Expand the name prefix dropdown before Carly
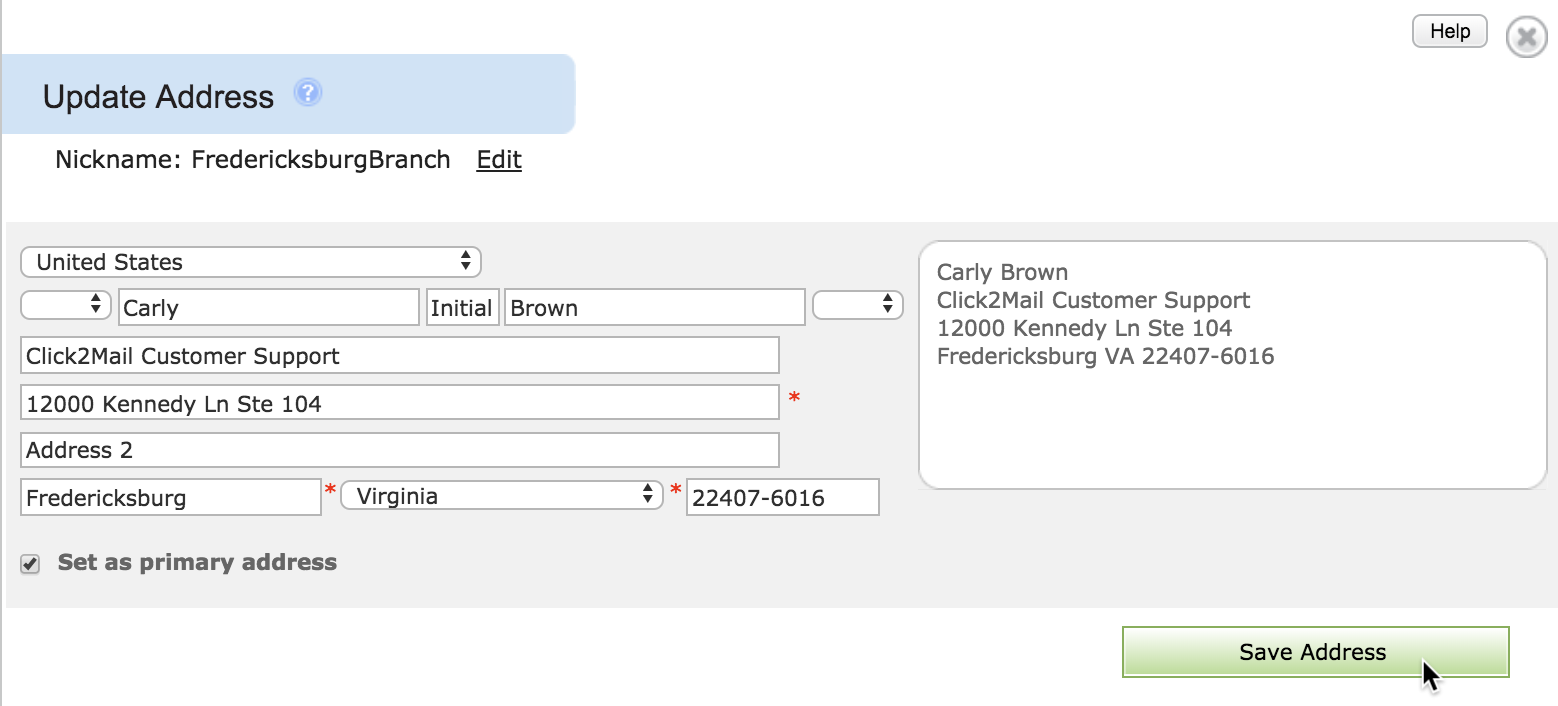The image size is (1558, 706). tap(65, 305)
